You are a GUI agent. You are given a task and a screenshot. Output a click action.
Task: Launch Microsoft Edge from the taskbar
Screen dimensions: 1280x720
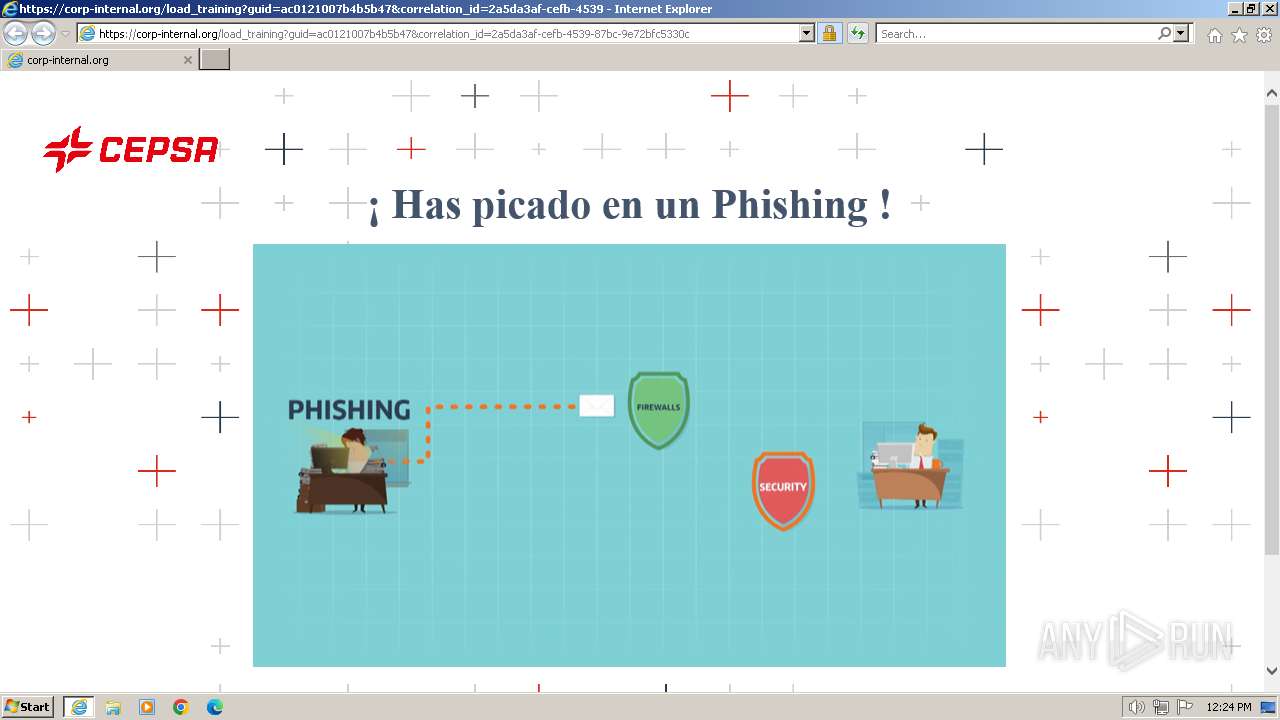pyautogui.click(x=215, y=707)
